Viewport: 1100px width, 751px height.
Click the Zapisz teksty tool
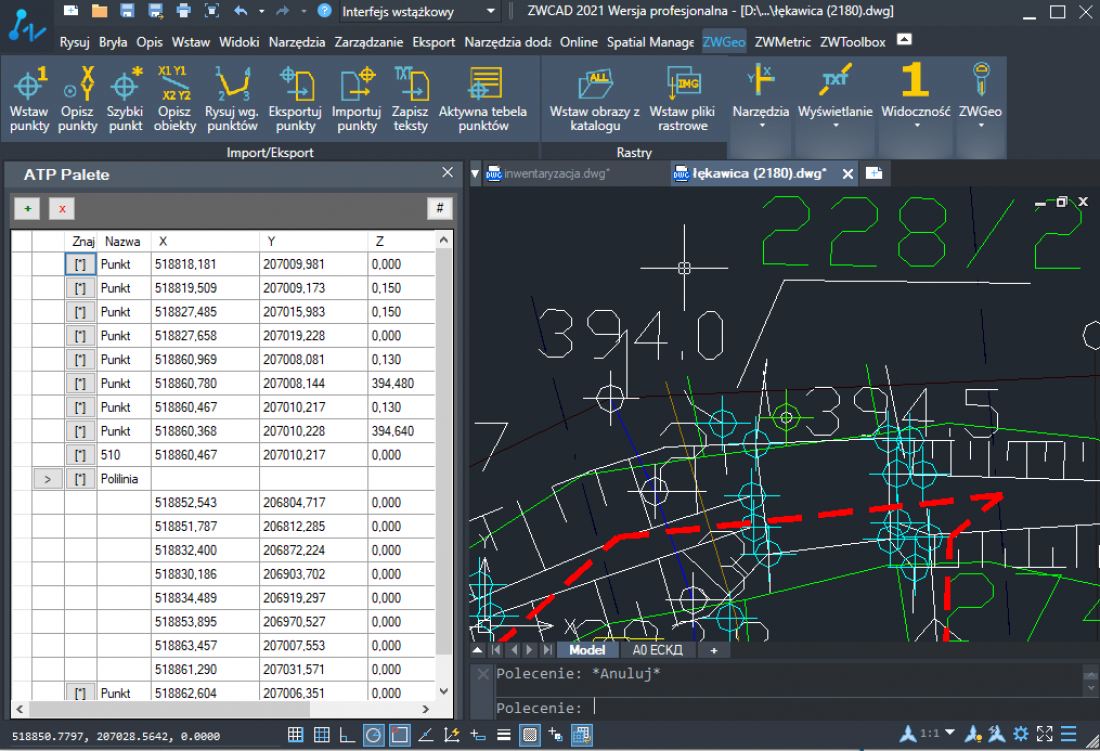click(410, 100)
